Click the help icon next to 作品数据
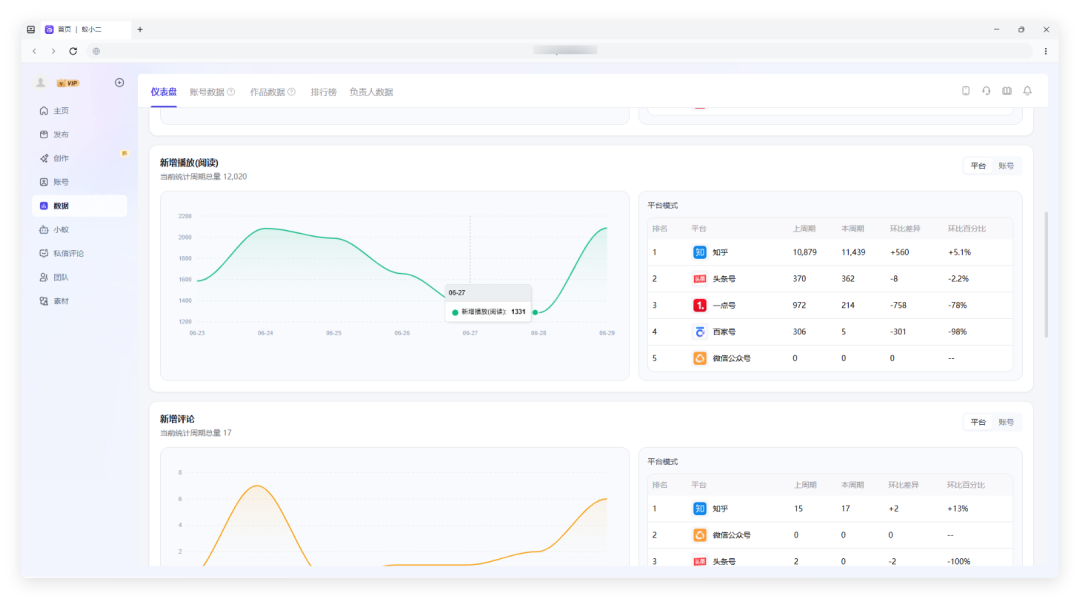This screenshot has width=1080, height=599. 292,92
